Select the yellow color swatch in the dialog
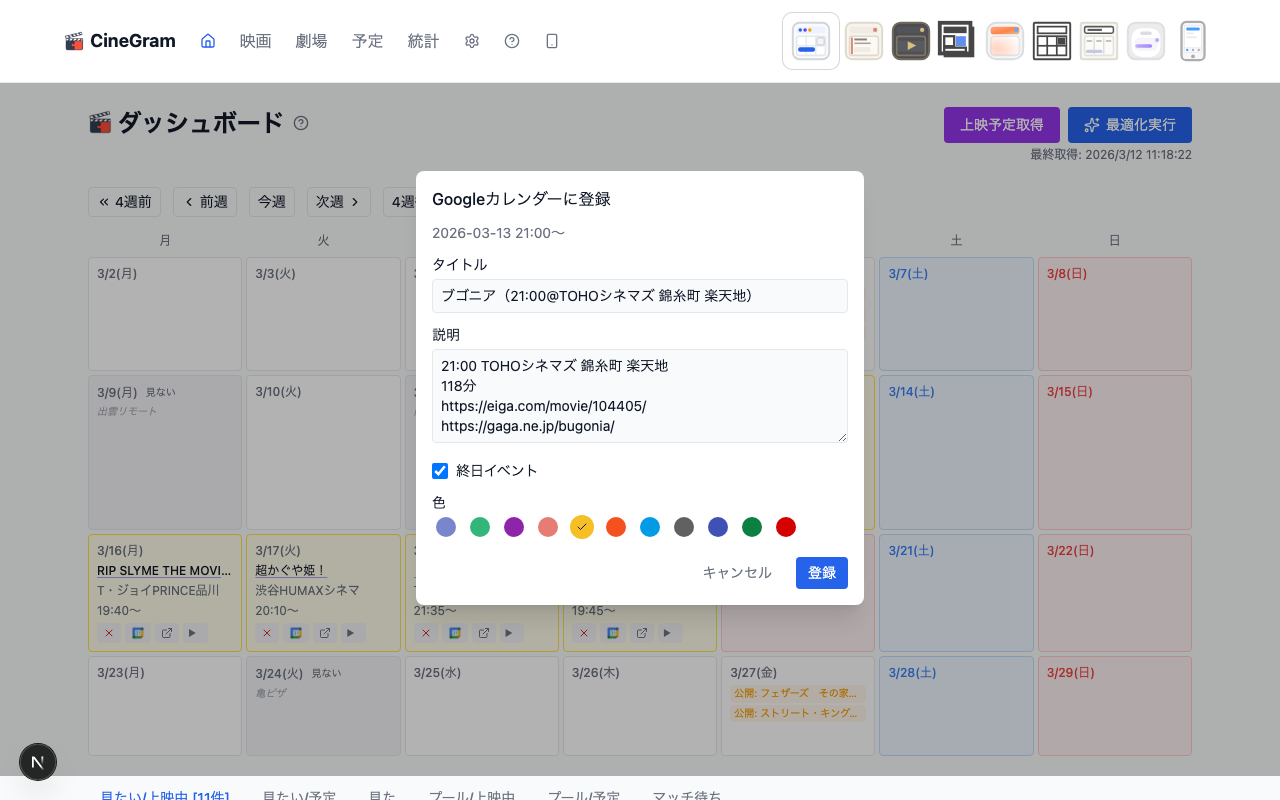Image resolution: width=1280 pixels, height=800 pixels. point(582,527)
